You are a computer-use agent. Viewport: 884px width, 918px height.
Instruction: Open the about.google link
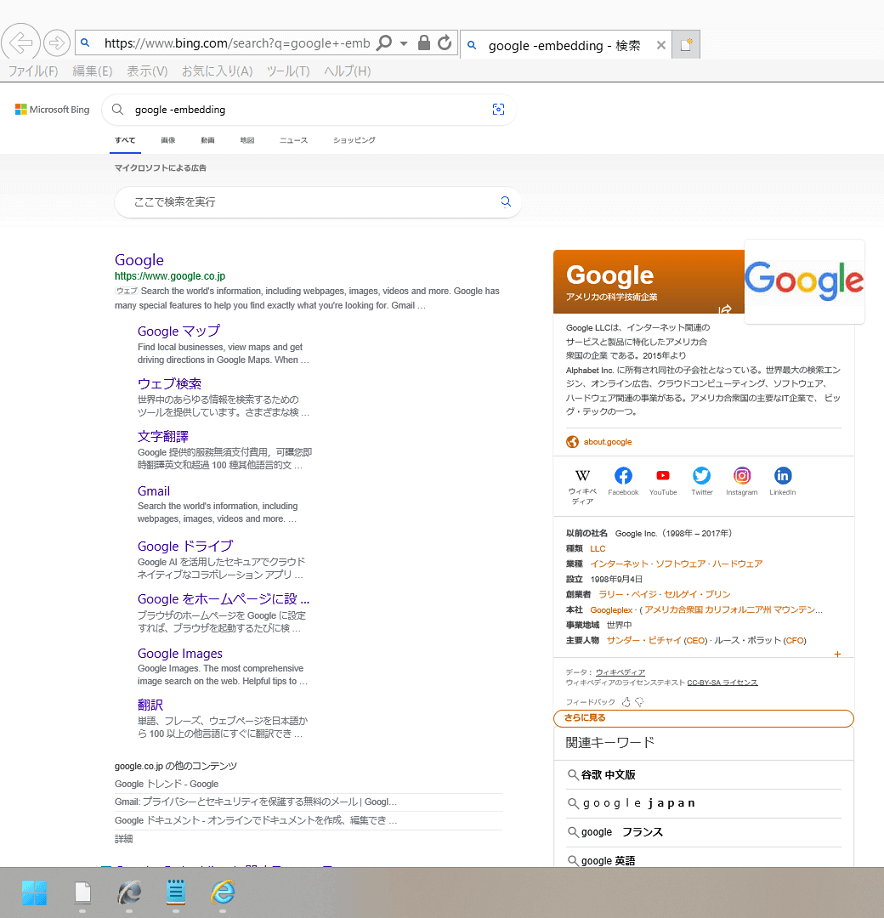608,442
